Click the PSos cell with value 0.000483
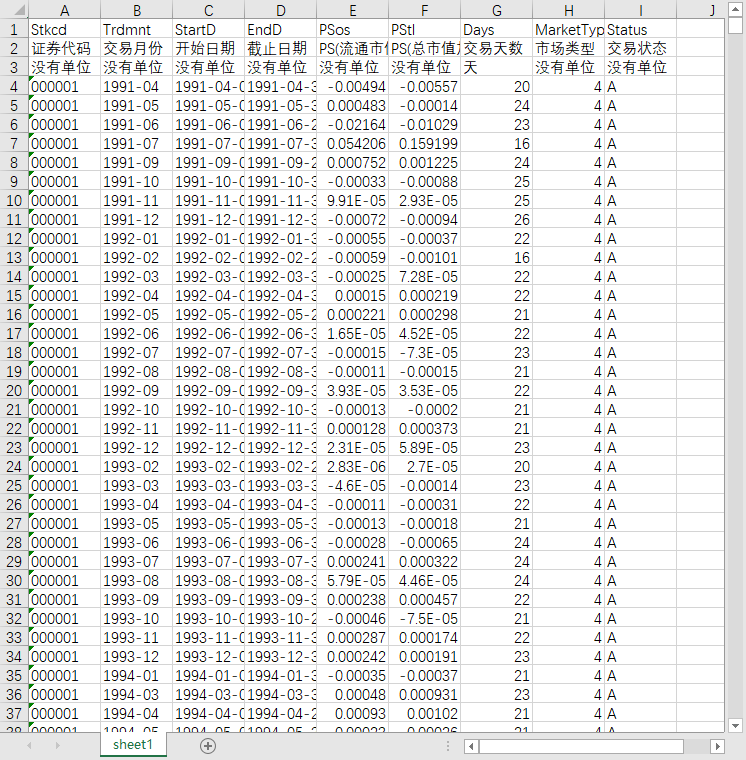 pyautogui.click(x=352, y=106)
